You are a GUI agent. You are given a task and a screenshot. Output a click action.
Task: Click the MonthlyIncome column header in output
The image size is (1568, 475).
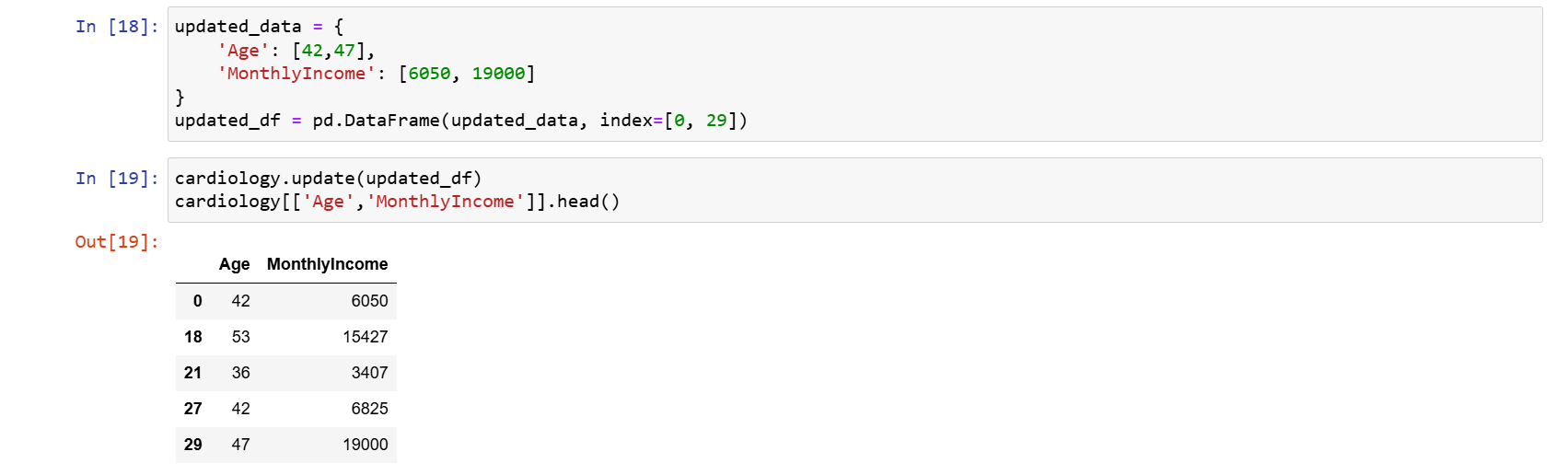tap(327, 264)
